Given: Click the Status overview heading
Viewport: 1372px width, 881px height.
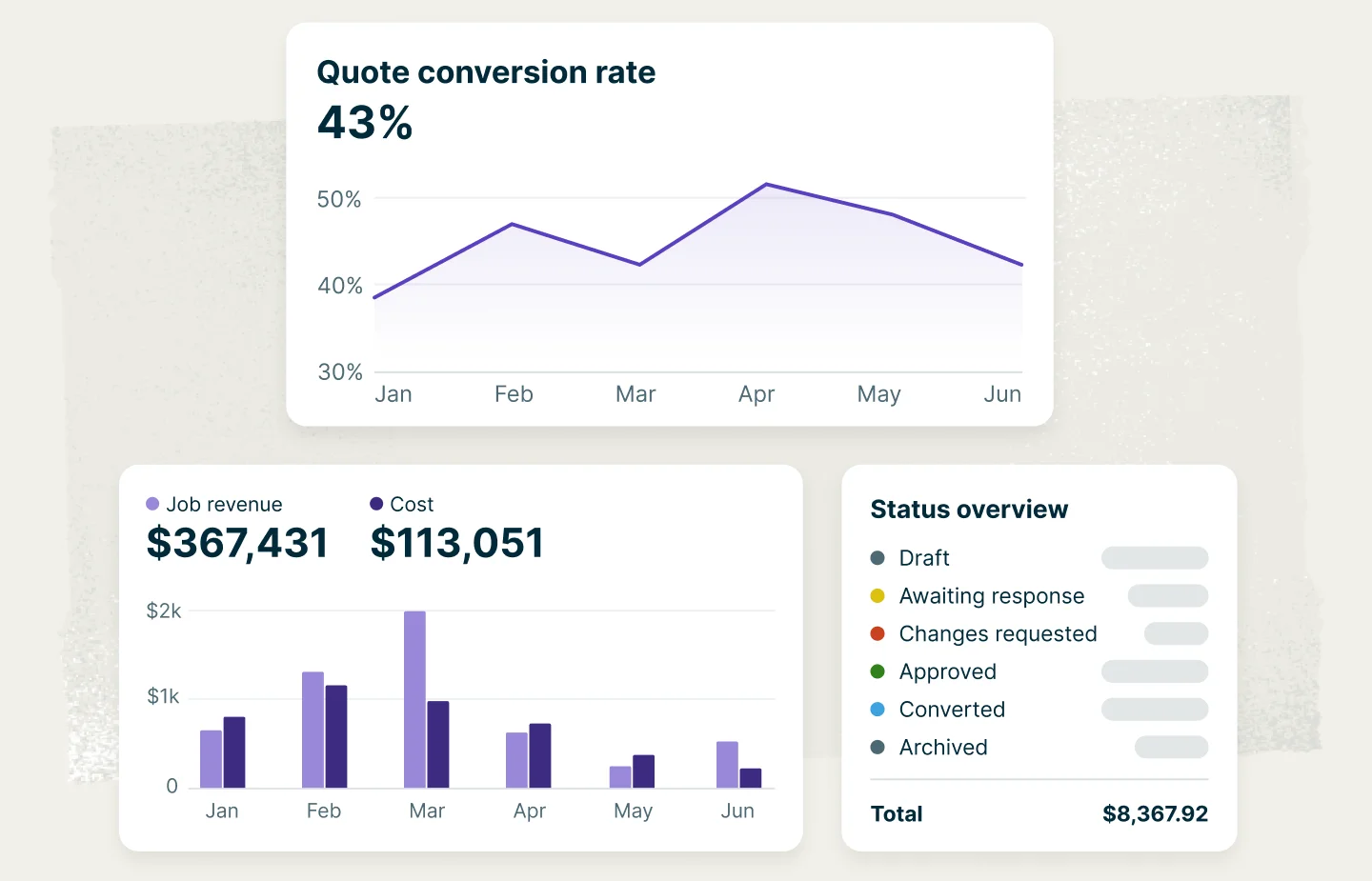Looking at the screenshot, I should (969, 510).
